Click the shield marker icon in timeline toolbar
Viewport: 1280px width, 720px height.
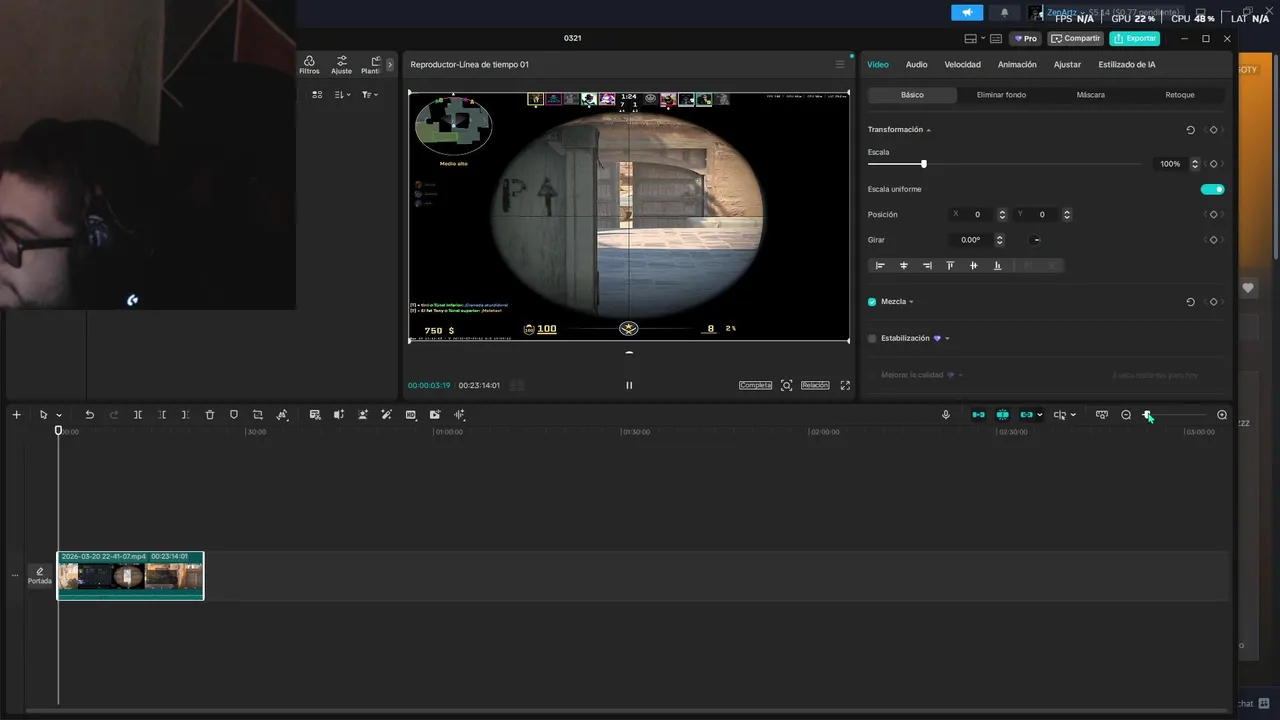tap(234, 415)
